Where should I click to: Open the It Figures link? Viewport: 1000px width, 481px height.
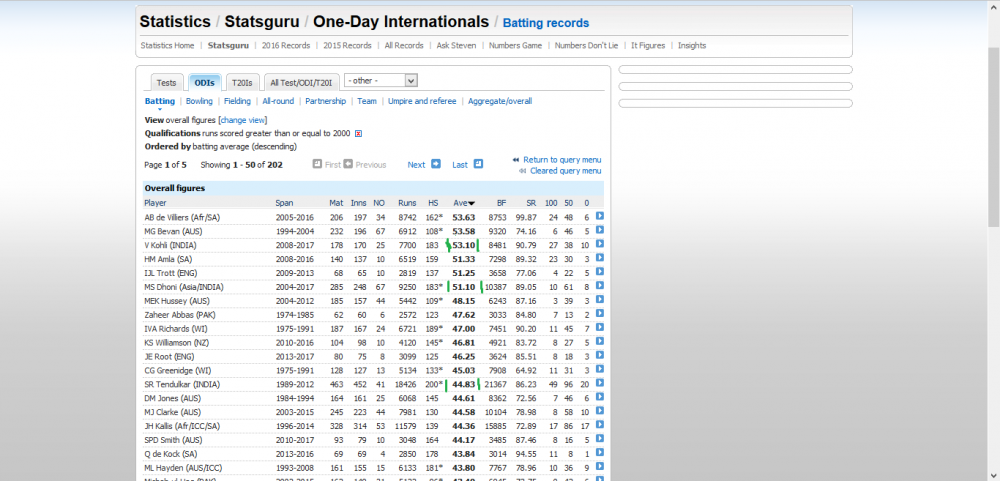coord(648,45)
